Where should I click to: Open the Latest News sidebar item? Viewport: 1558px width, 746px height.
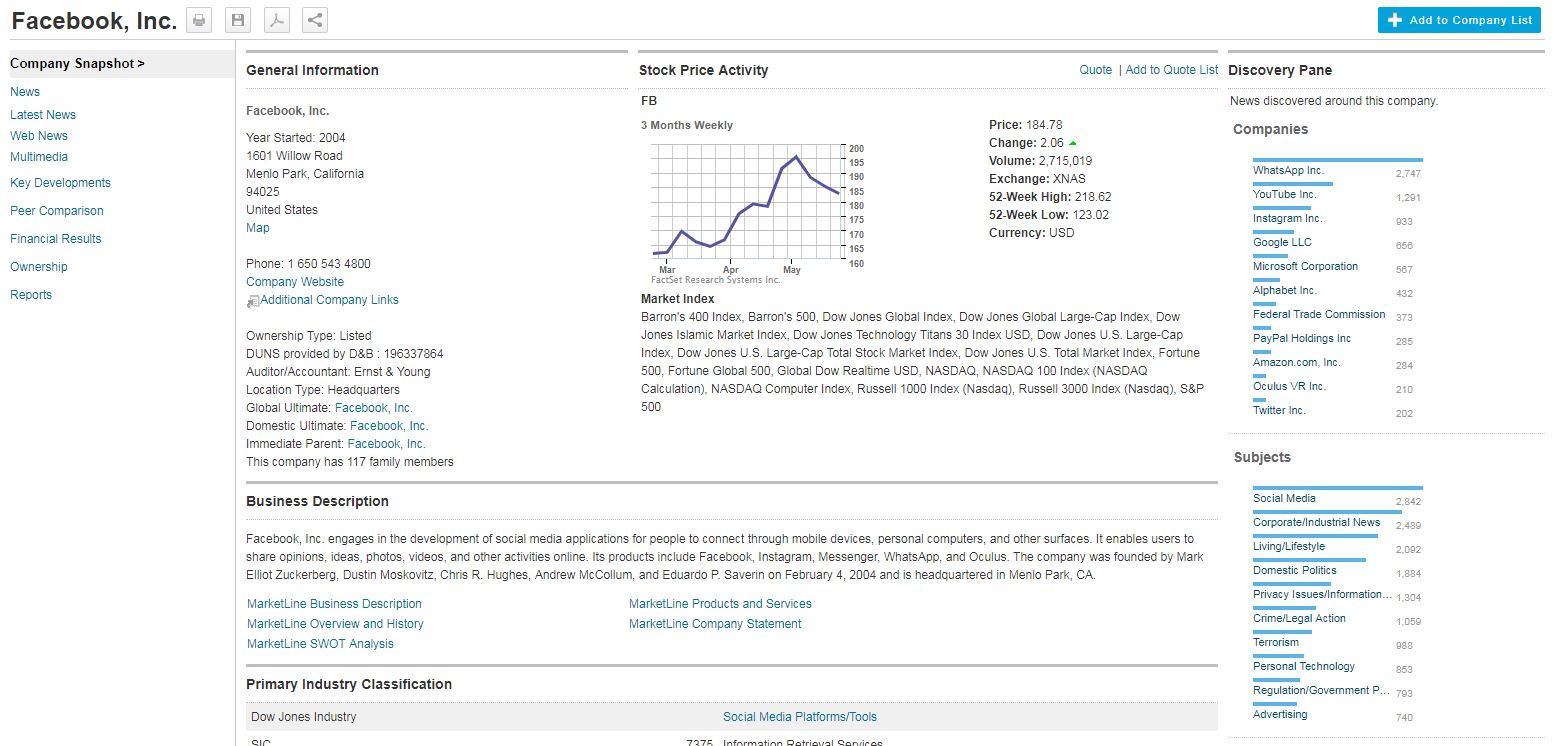tap(43, 115)
